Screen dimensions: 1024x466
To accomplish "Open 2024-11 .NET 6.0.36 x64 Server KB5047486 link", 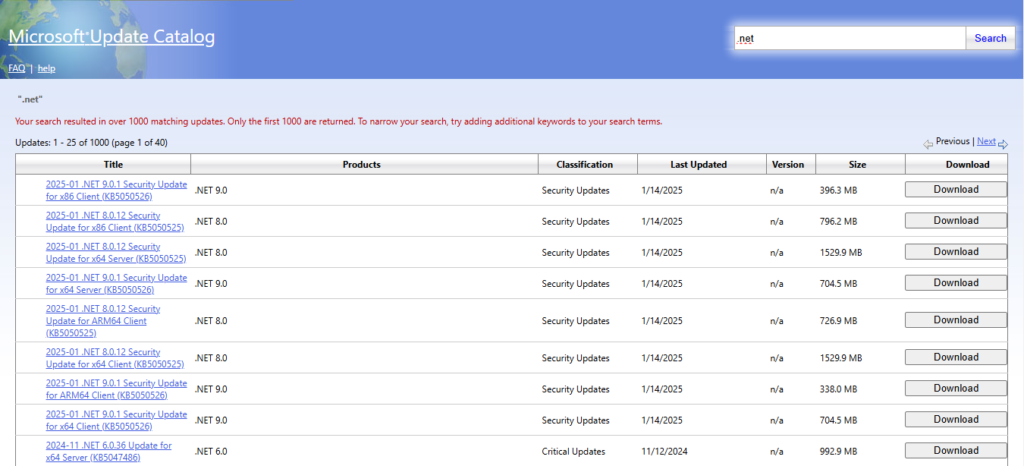I will (108, 451).
